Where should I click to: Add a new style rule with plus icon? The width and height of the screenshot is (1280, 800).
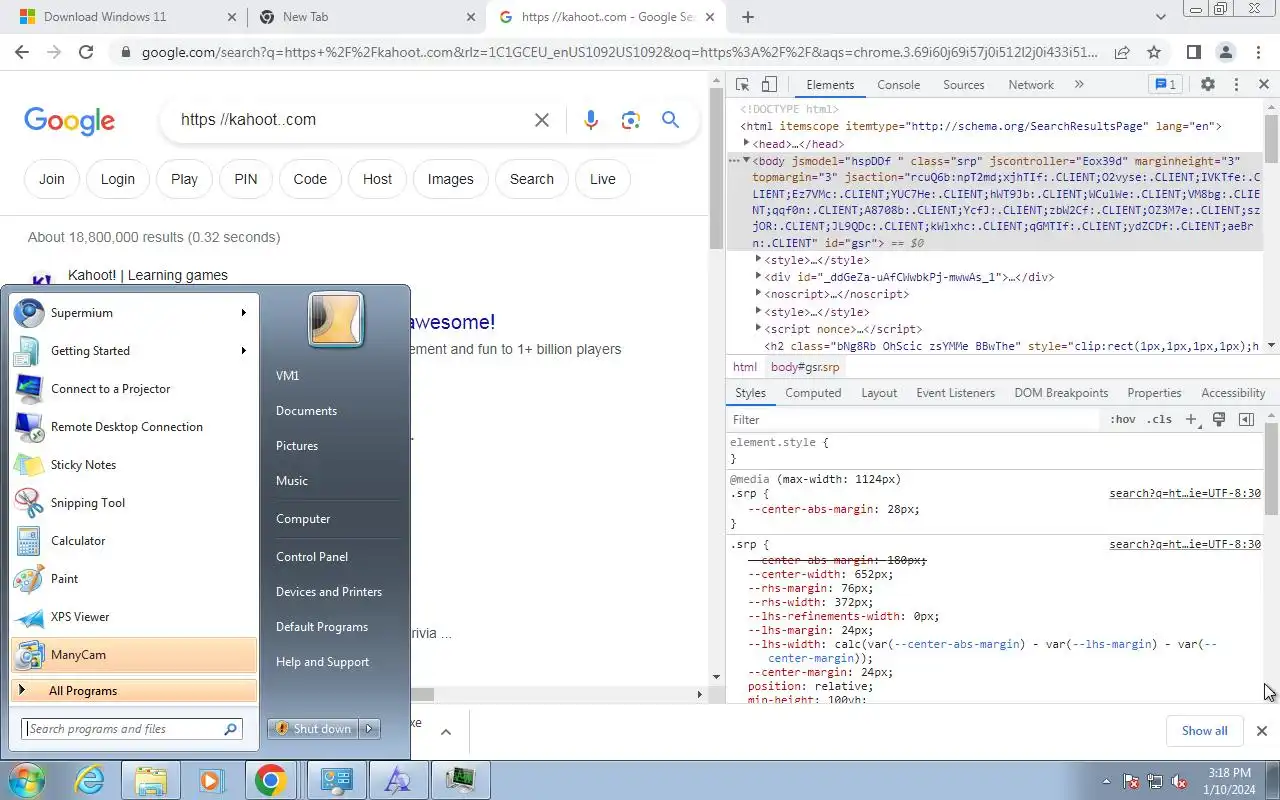click(1191, 420)
